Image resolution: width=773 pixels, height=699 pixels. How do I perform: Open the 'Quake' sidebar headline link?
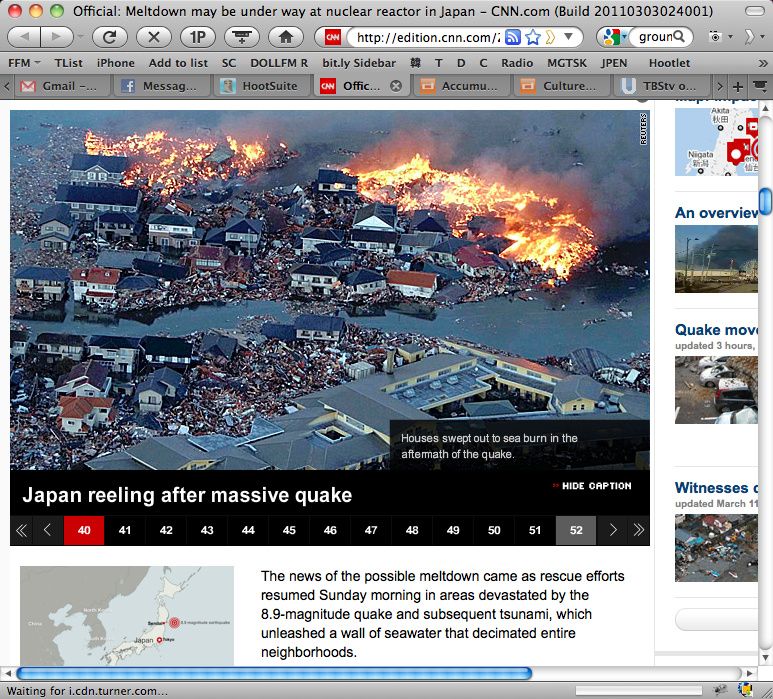[x=716, y=330]
